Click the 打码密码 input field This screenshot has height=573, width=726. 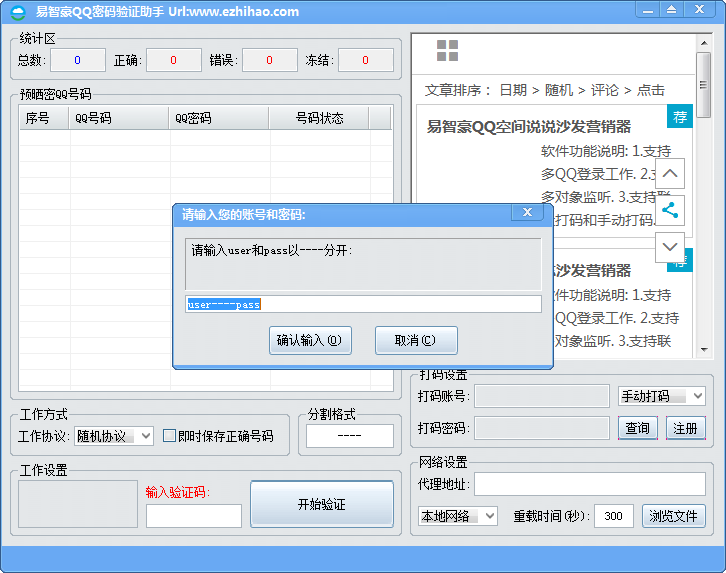coord(542,428)
